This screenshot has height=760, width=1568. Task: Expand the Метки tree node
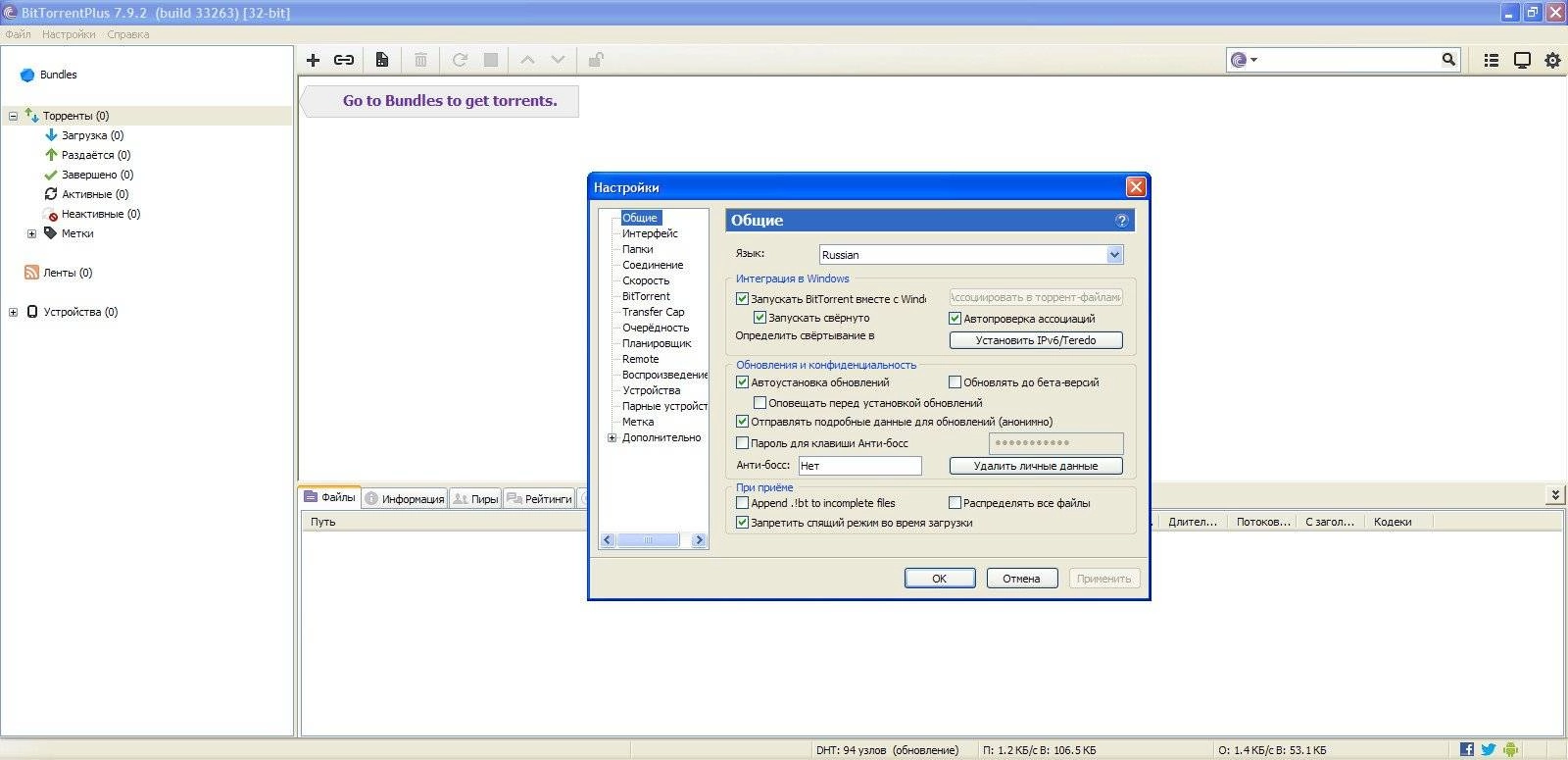[x=31, y=233]
